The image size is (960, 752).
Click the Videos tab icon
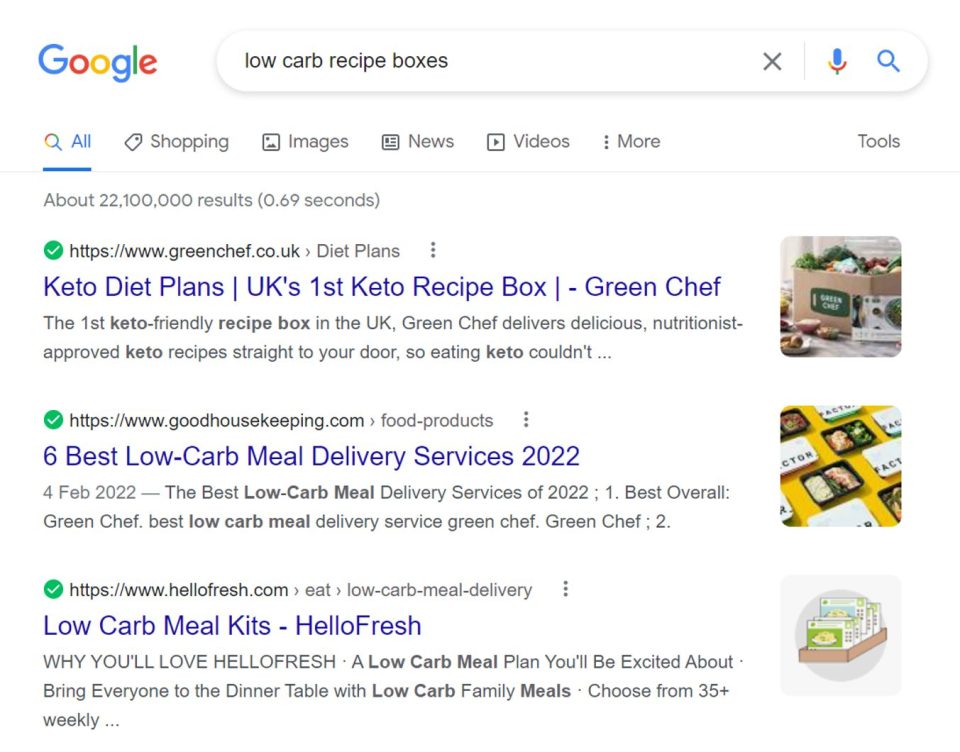click(496, 142)
